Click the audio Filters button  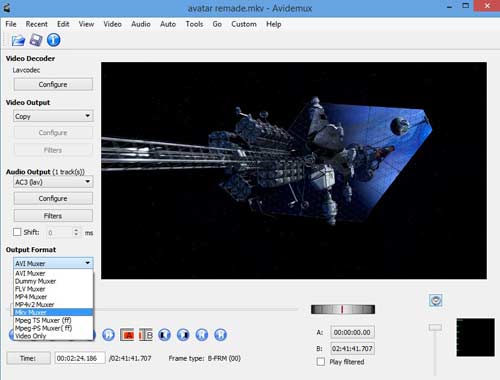click(53, 216)
